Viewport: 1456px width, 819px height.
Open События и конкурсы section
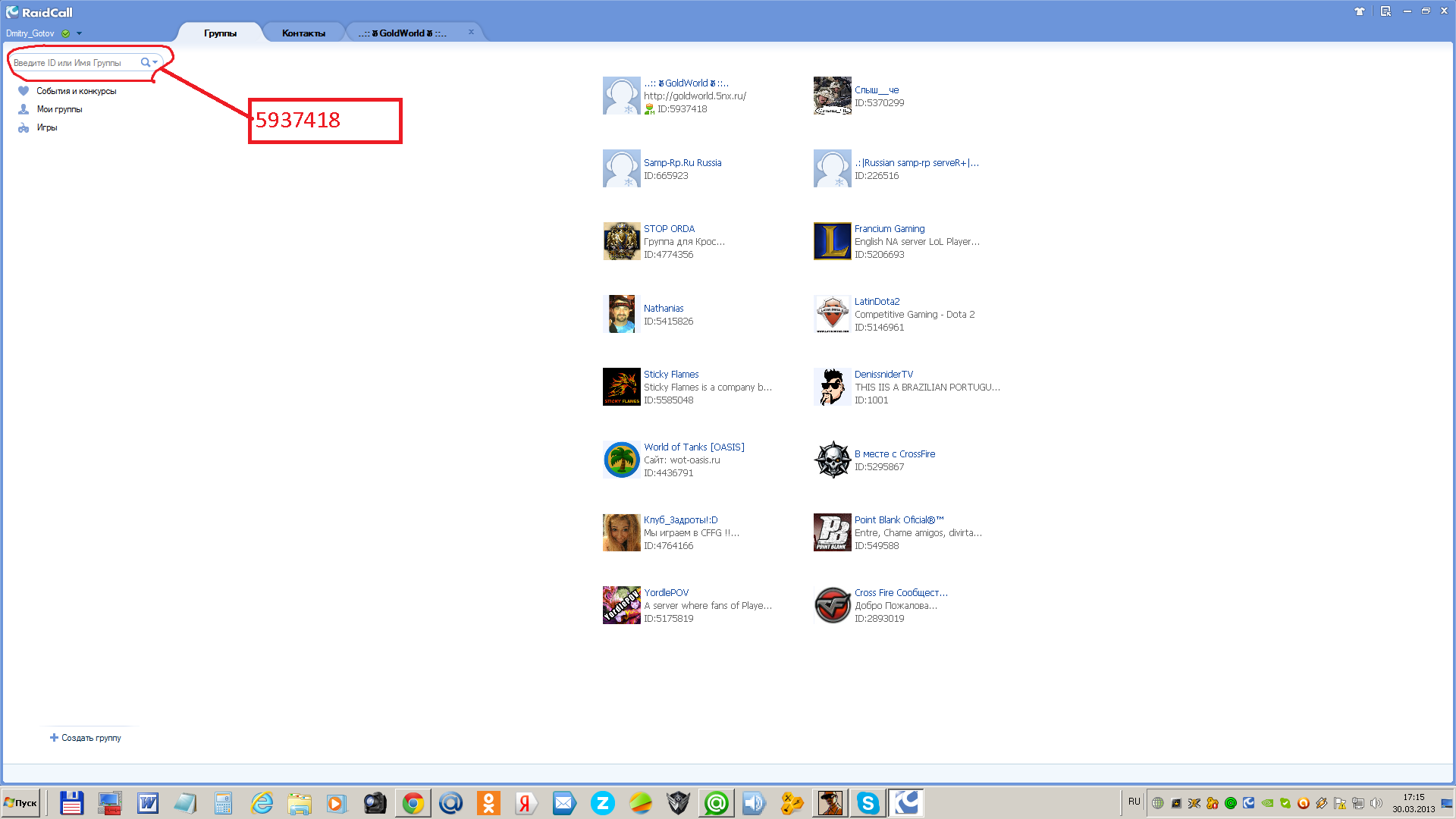(x=77, y=91)
